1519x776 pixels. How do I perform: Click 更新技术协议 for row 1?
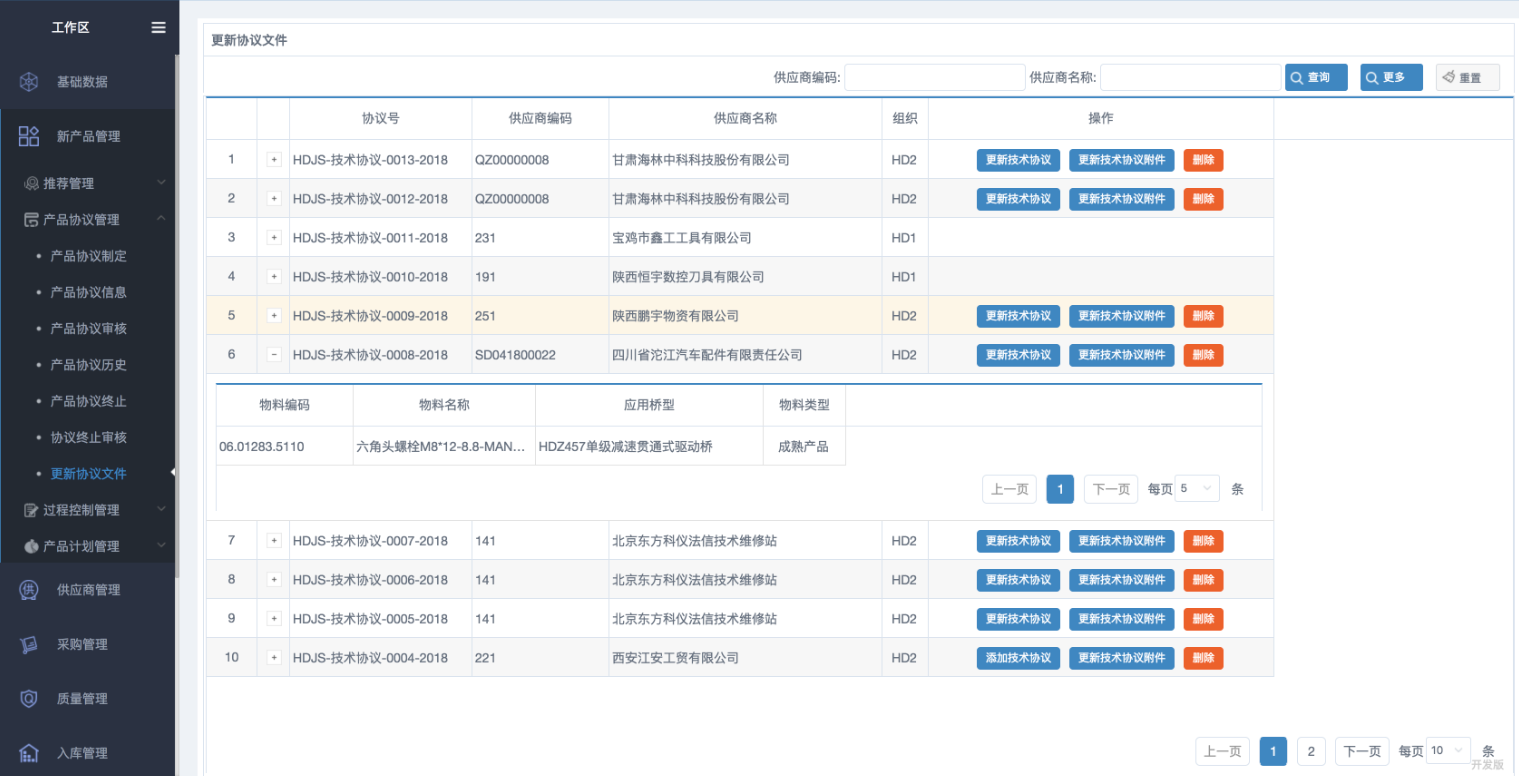tap(1018, 160)
